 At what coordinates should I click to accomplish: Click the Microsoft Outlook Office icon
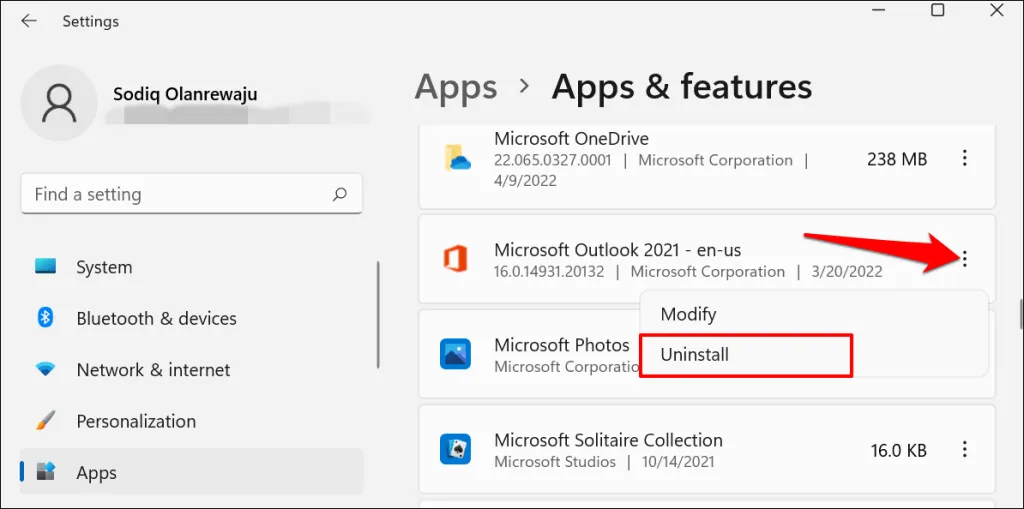click(456, 260)
